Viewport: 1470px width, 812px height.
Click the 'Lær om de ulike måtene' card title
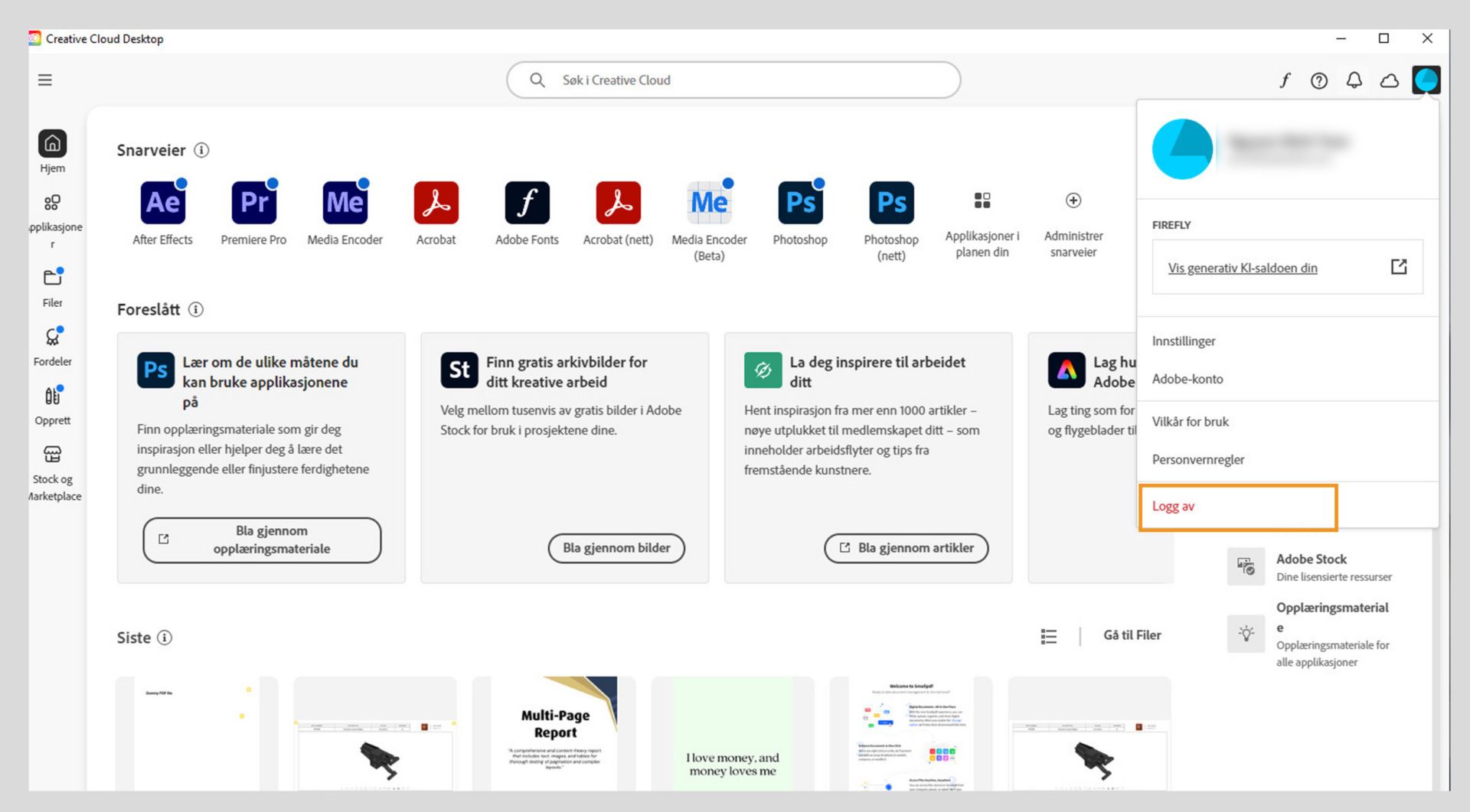click(270, 382)
